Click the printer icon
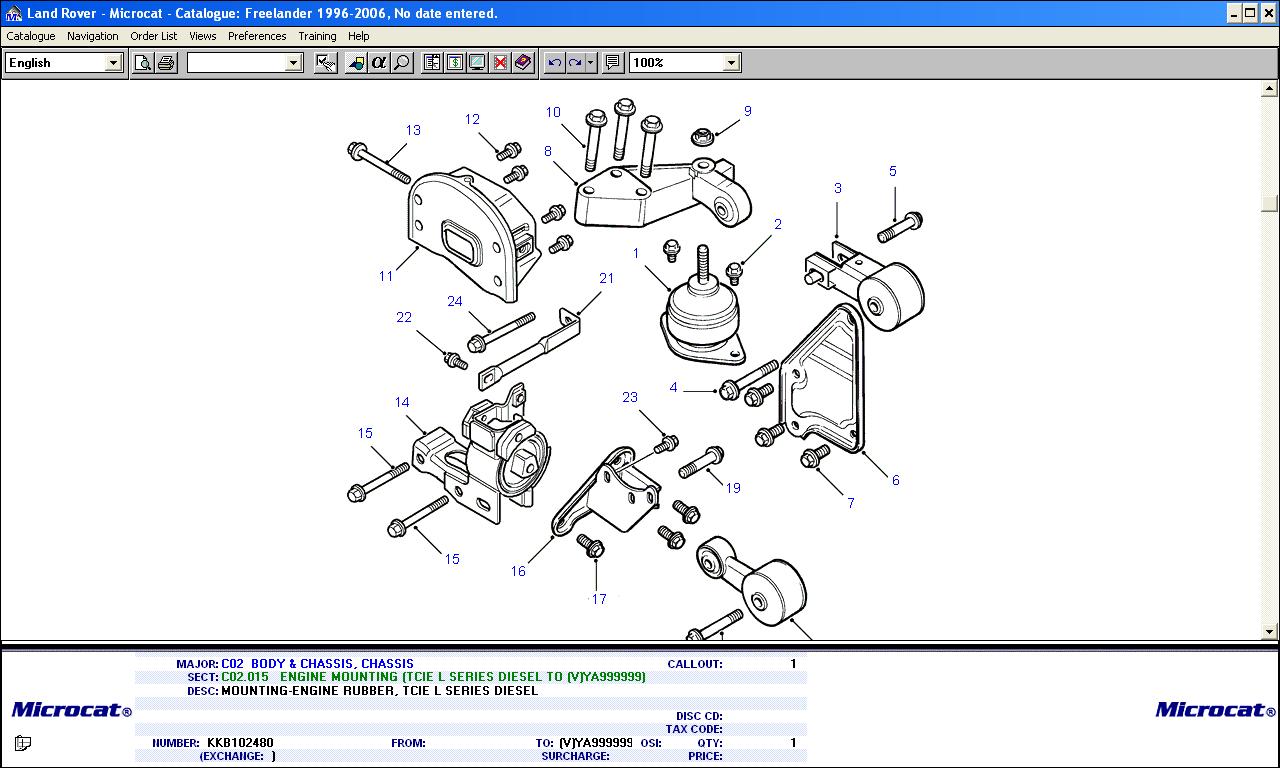This screenshot has width=1280, height=768. 166,63
